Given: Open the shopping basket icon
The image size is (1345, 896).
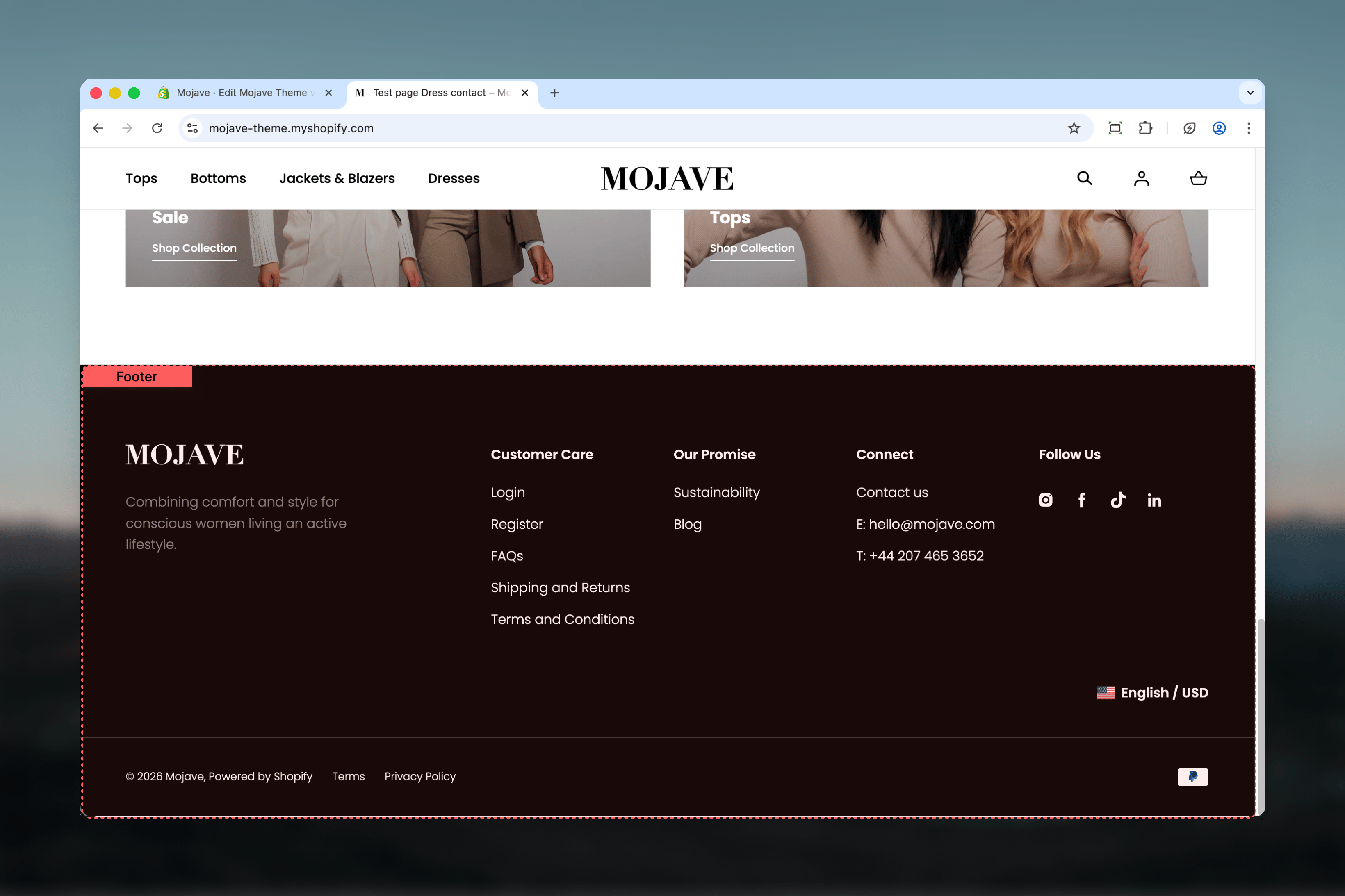Looking at the screenshot, I should 1198,178.
